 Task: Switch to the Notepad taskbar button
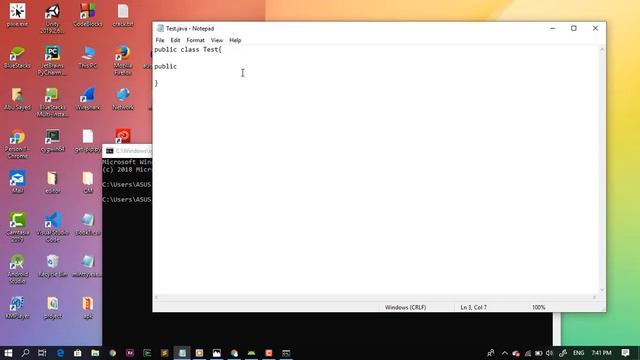[182, 353]
